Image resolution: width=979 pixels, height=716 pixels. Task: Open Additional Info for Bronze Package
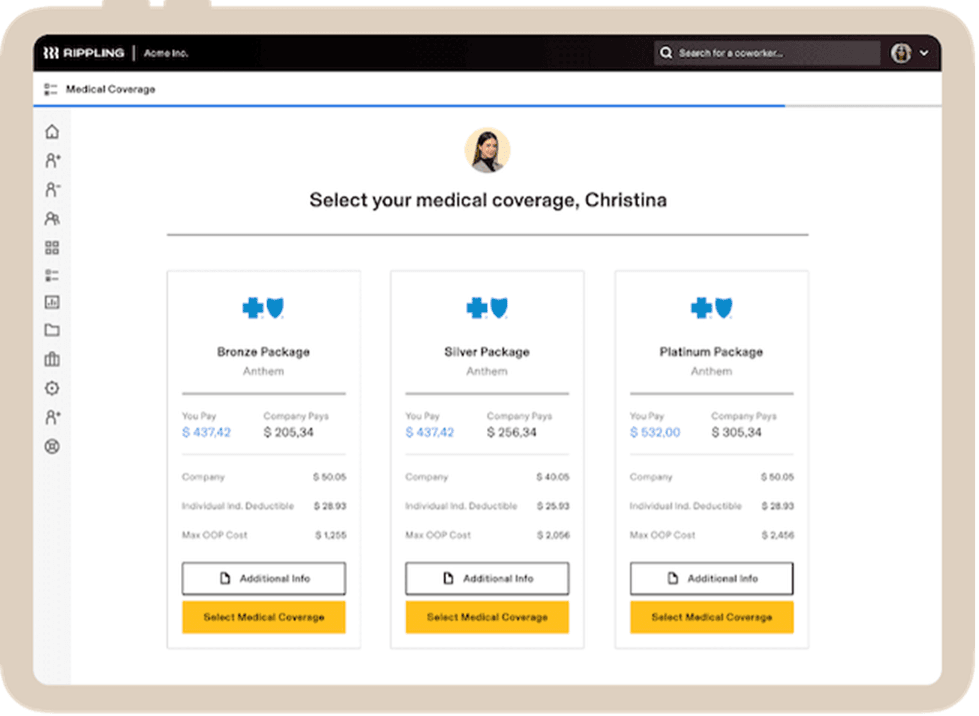coord(264,578)
